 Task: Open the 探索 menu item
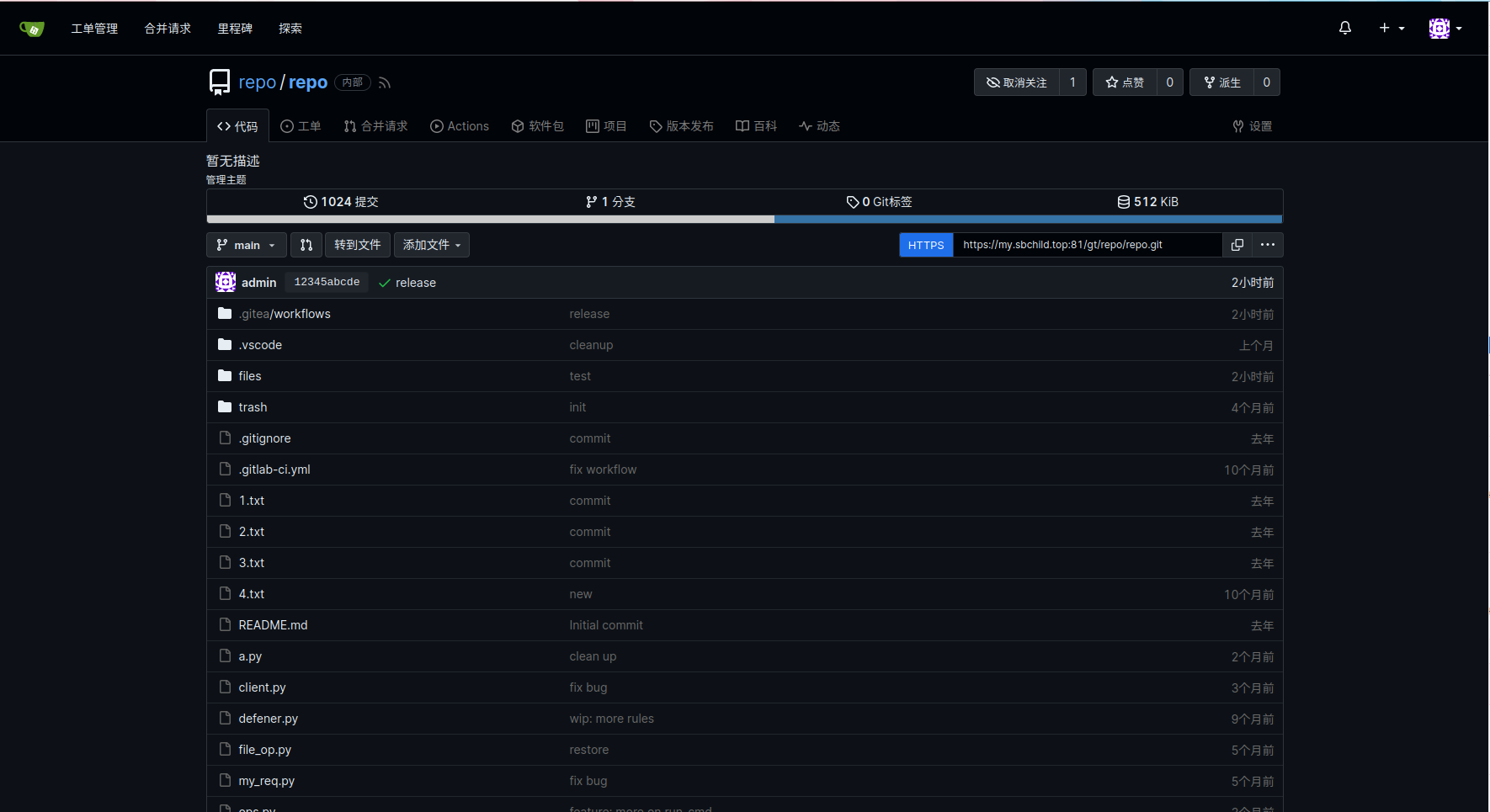click(x=290, y=28)
